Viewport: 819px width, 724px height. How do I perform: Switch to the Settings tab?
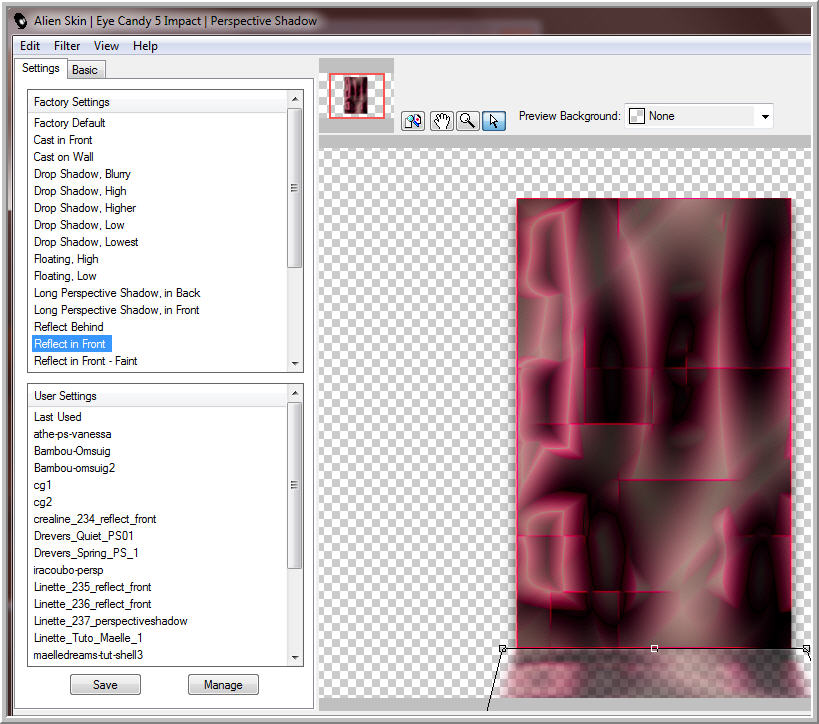point(41,68)
